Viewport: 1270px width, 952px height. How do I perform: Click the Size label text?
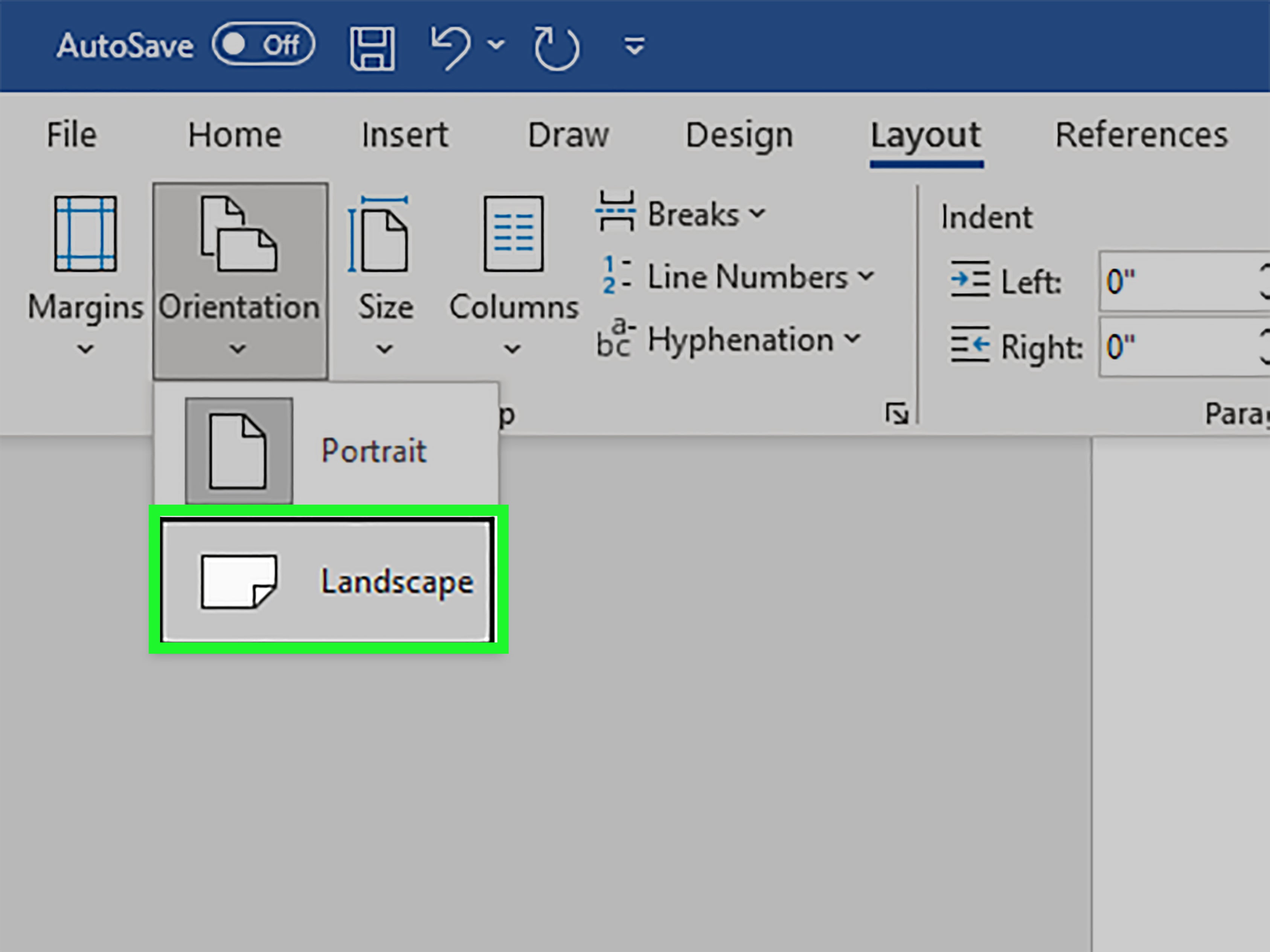click(x=386, y=307)
